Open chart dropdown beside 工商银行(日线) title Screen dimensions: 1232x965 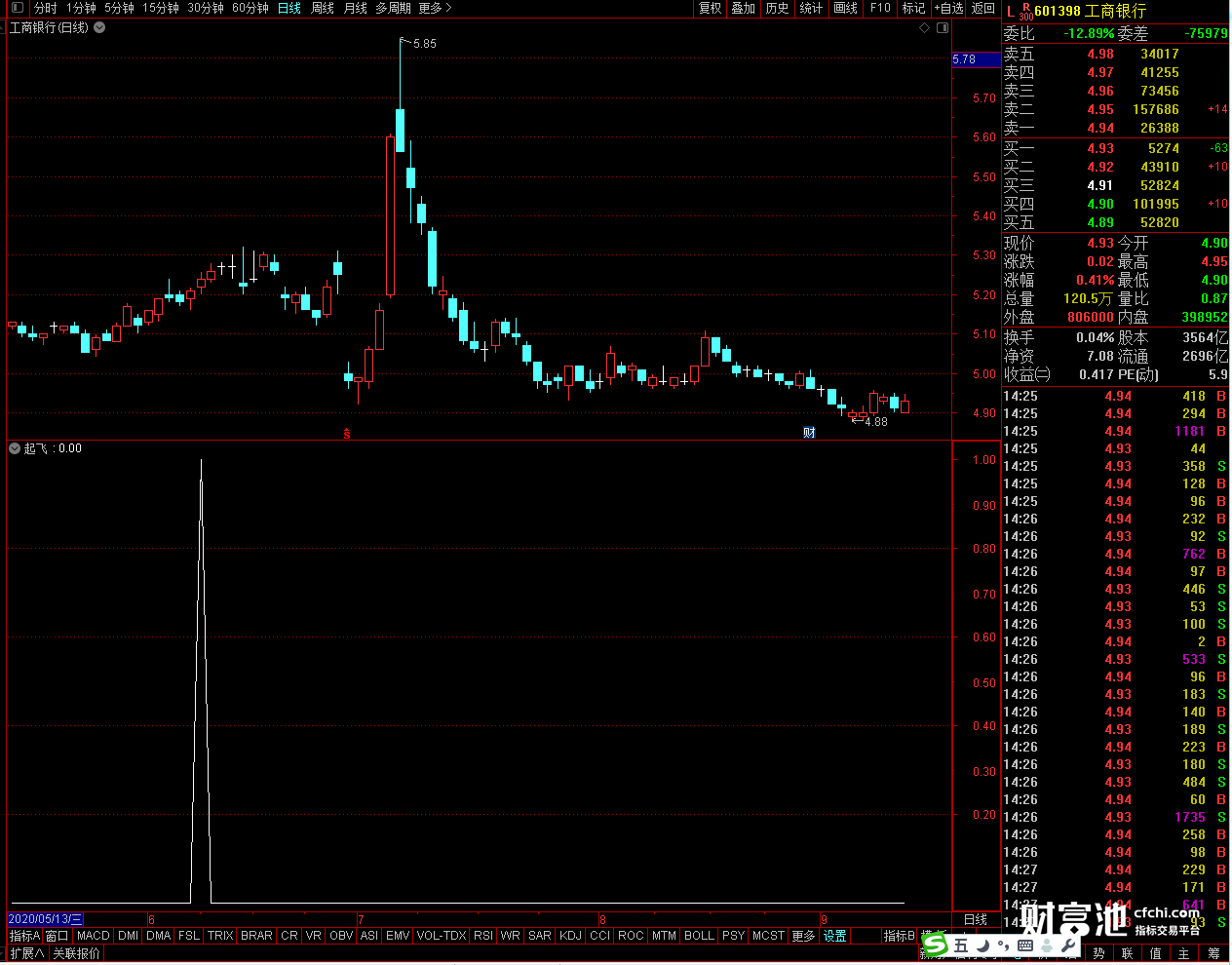[99, 27]
